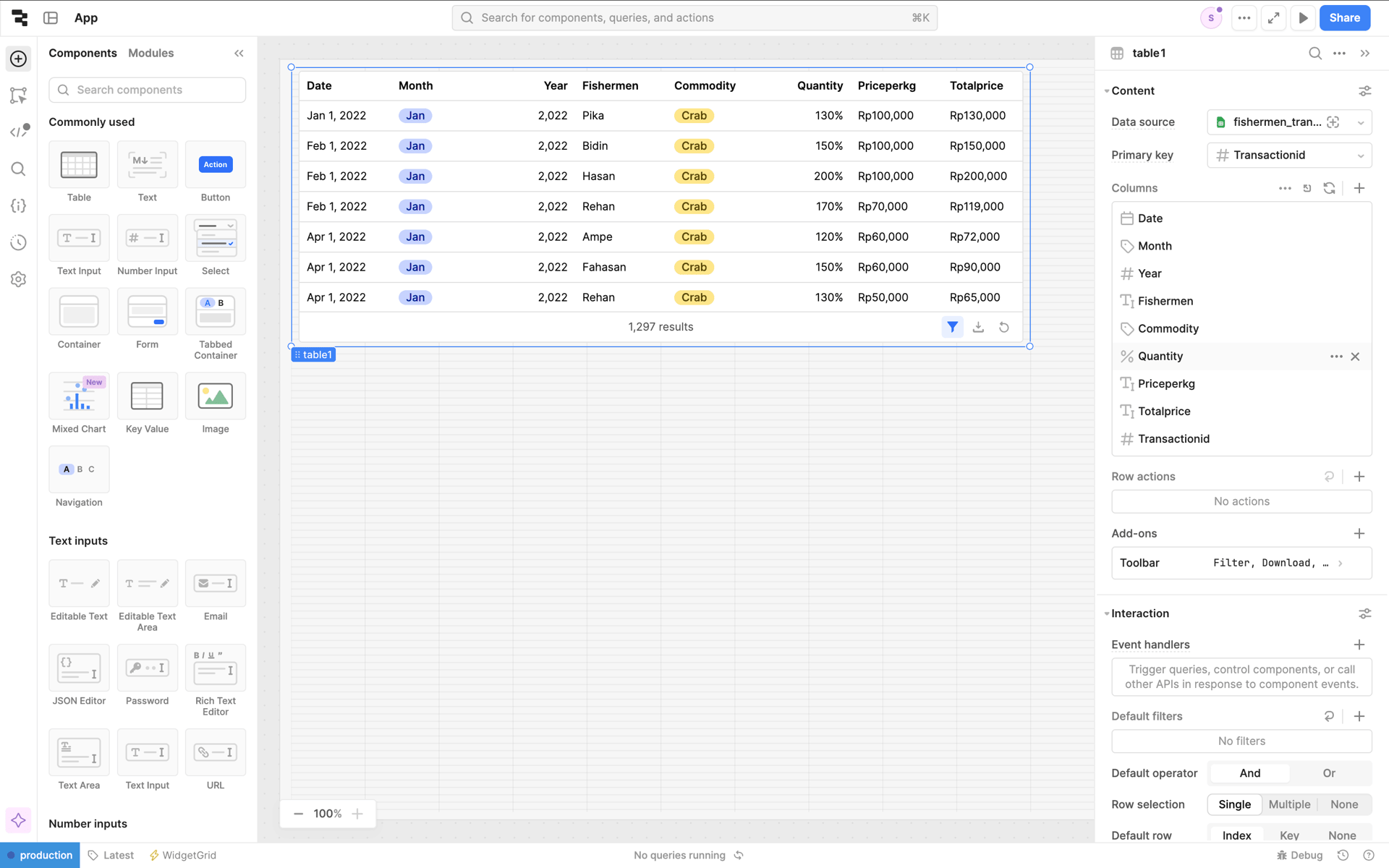
Task: Open the settings gear icon in sidebar
Action: coord(19,279)
